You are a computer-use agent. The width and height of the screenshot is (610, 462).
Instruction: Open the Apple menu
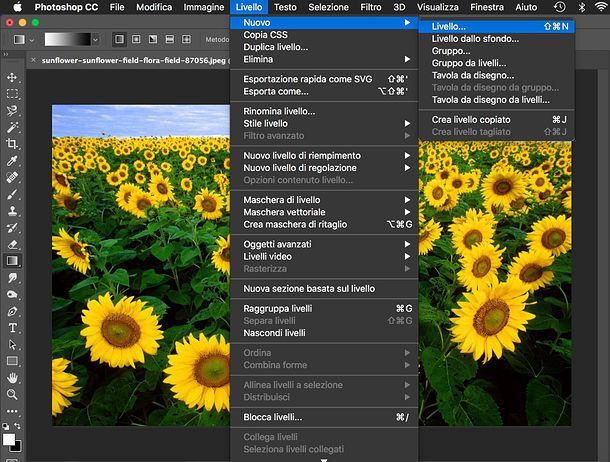tap(18, 7)
